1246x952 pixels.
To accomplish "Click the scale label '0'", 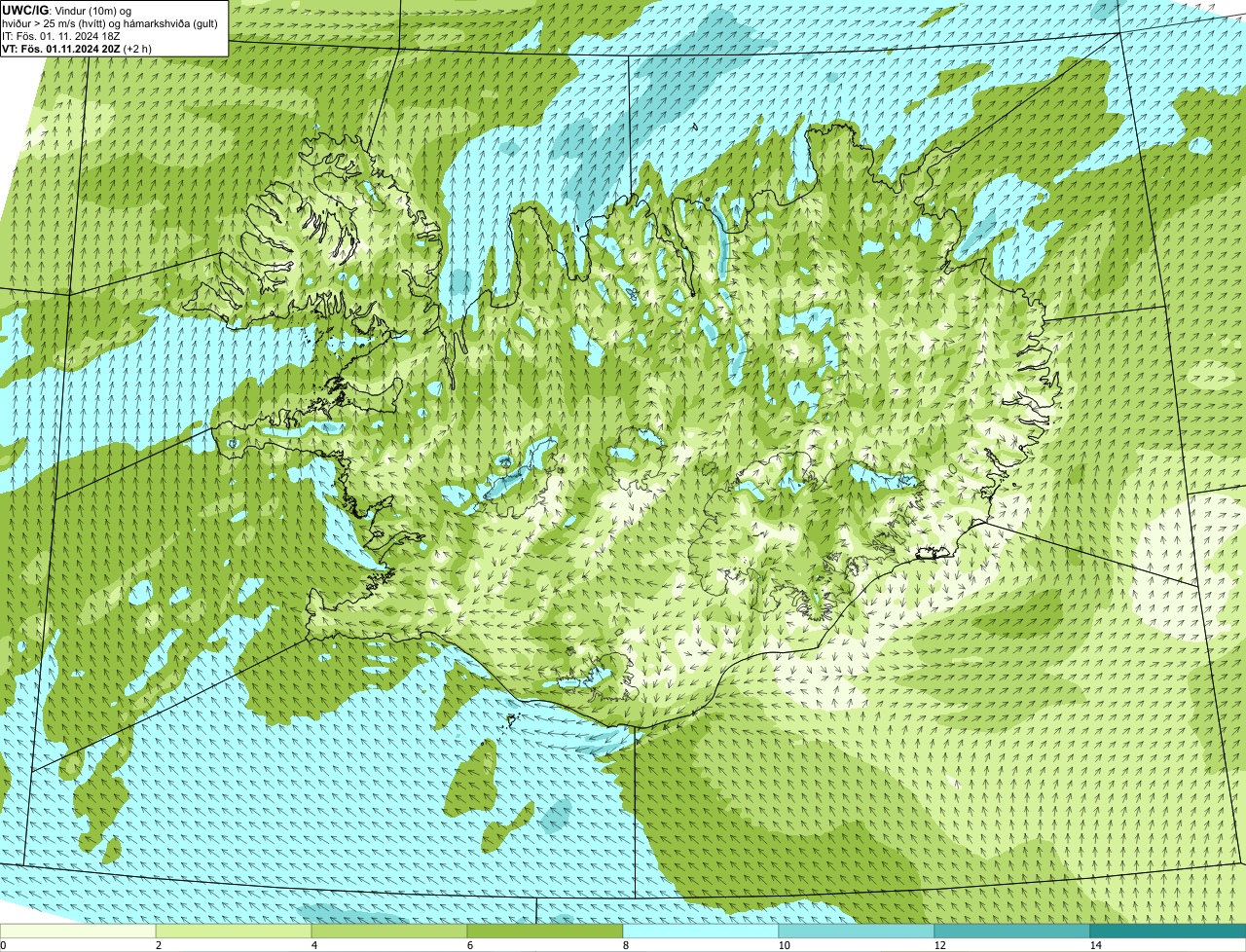I will click(3, 945).
